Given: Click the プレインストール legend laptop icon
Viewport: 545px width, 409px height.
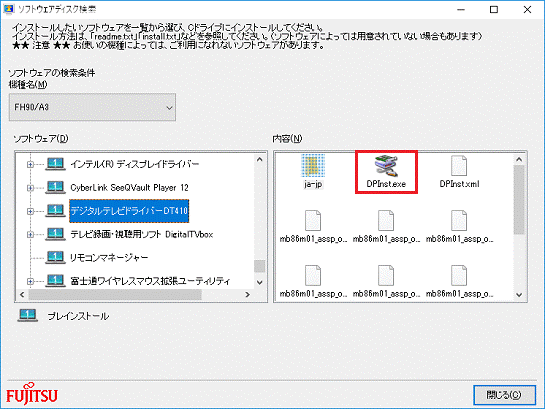Looking at the screenshot, I should [27, 316].
